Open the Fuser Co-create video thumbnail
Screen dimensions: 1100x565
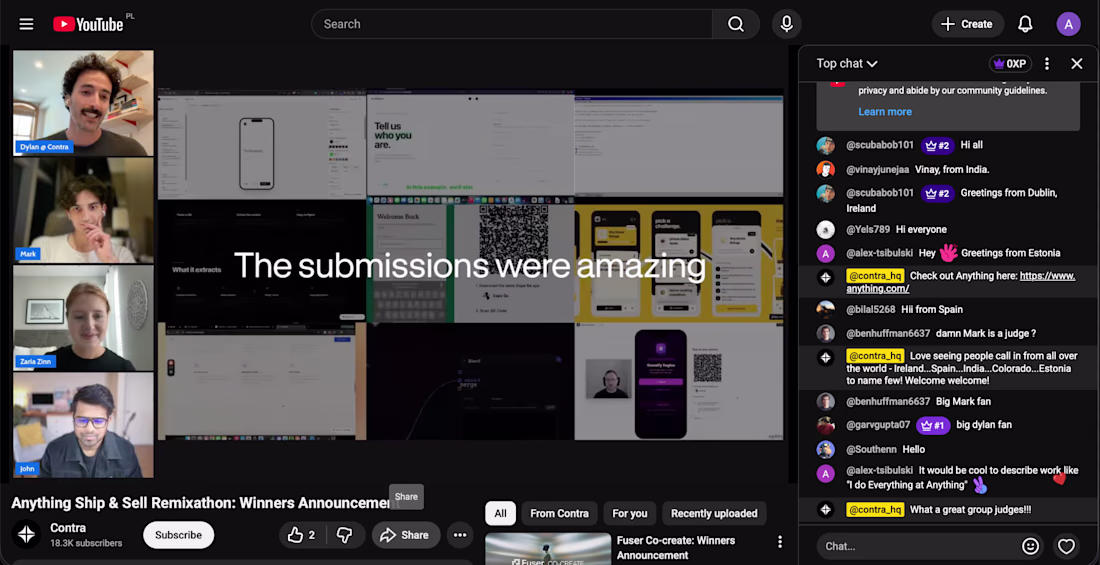click(x=548, y=550)
